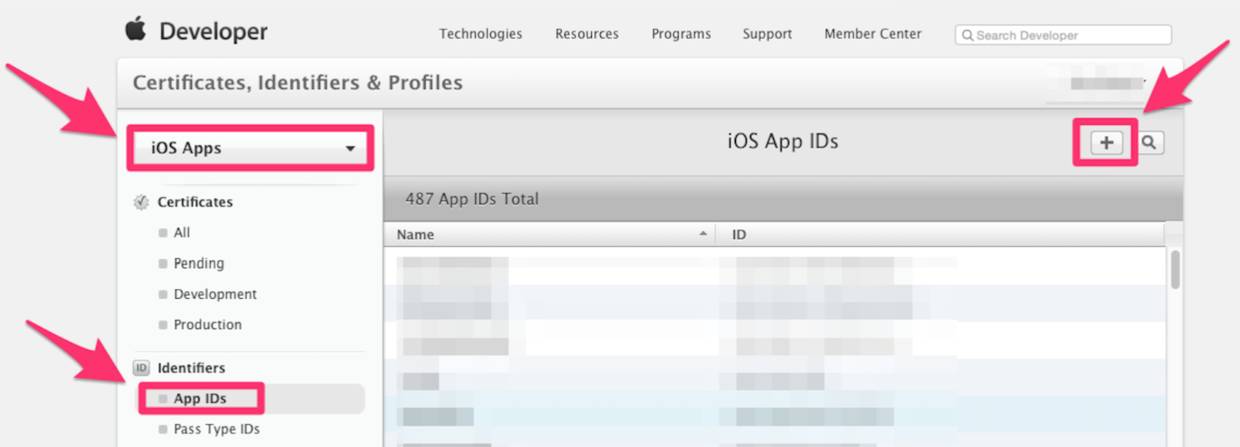Select Pending certificates
1240x447 pixels.
pyautogui.click(x=198, y=263)
